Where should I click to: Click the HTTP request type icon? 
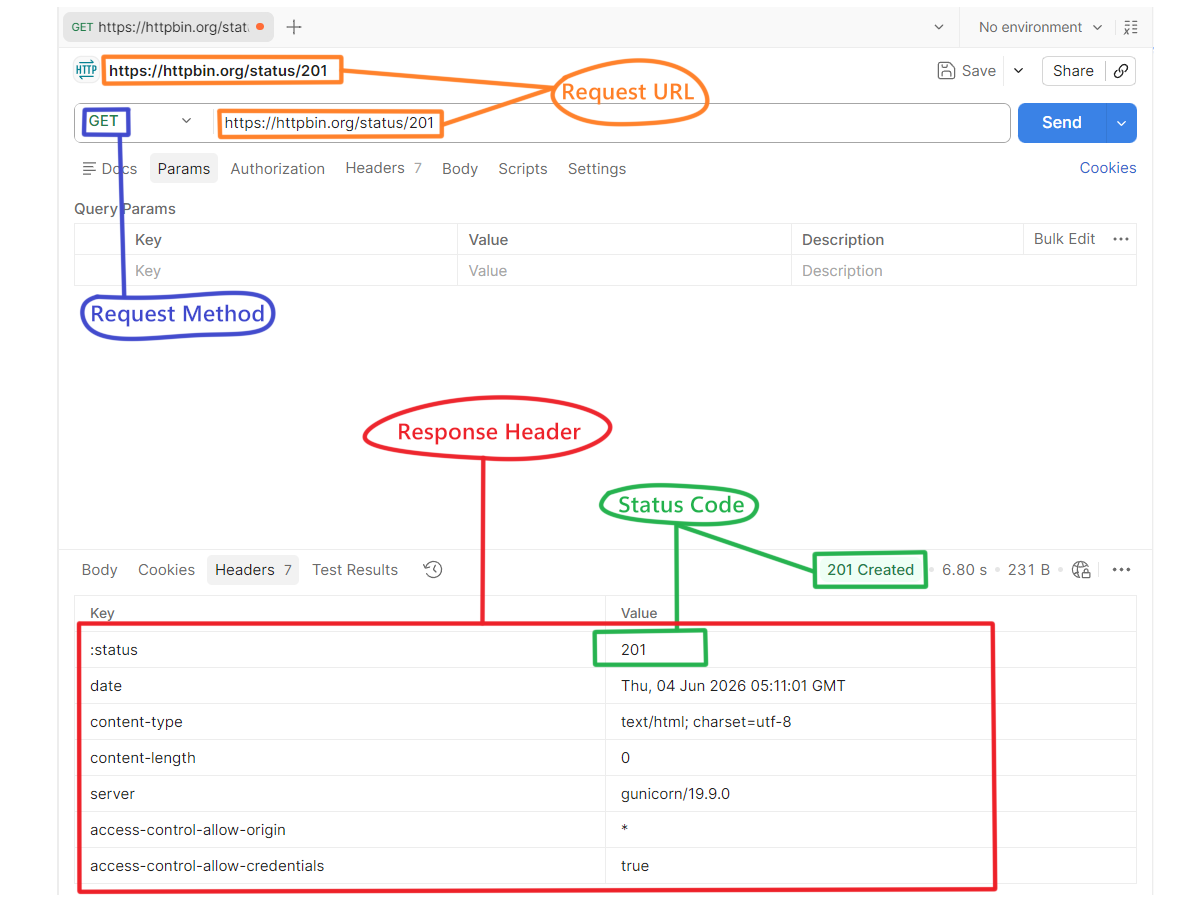[x=86, y=70]
